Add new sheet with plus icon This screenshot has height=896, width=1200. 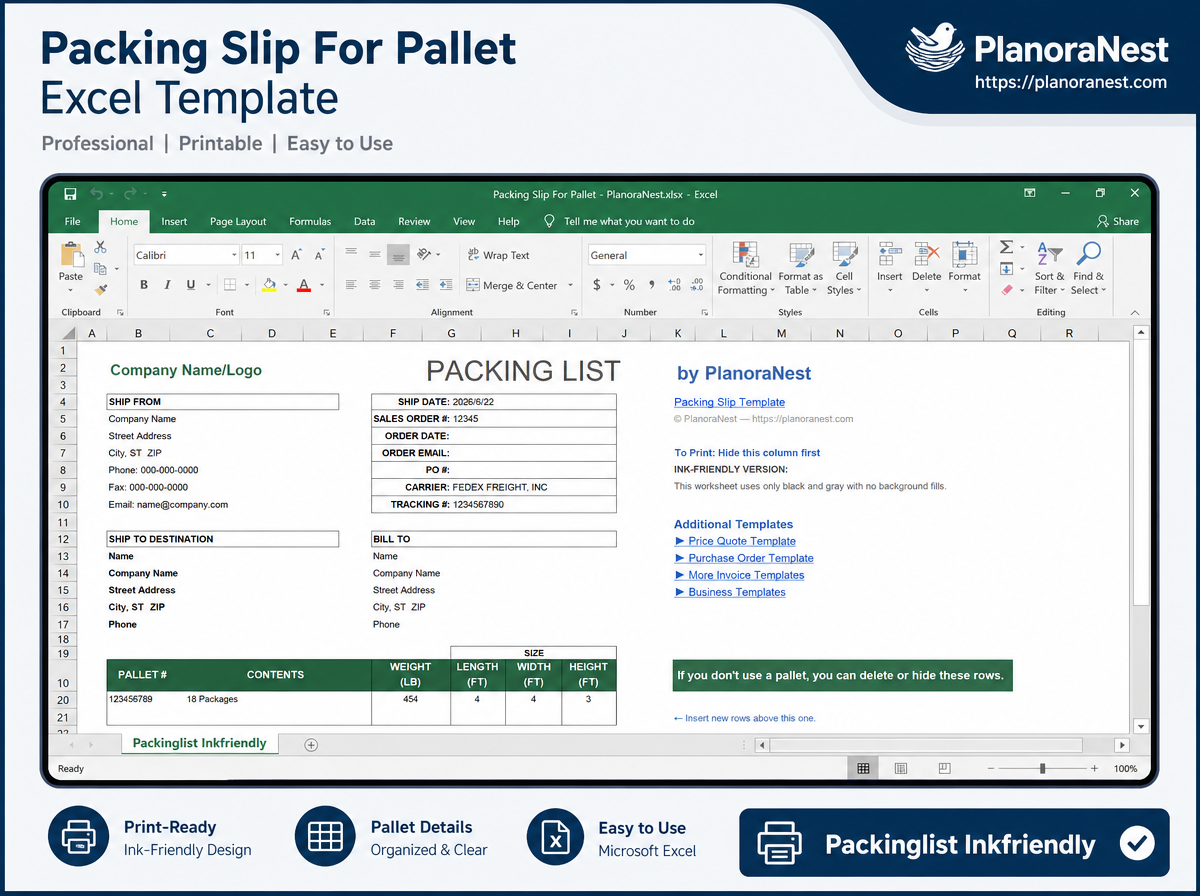[311, 744]
